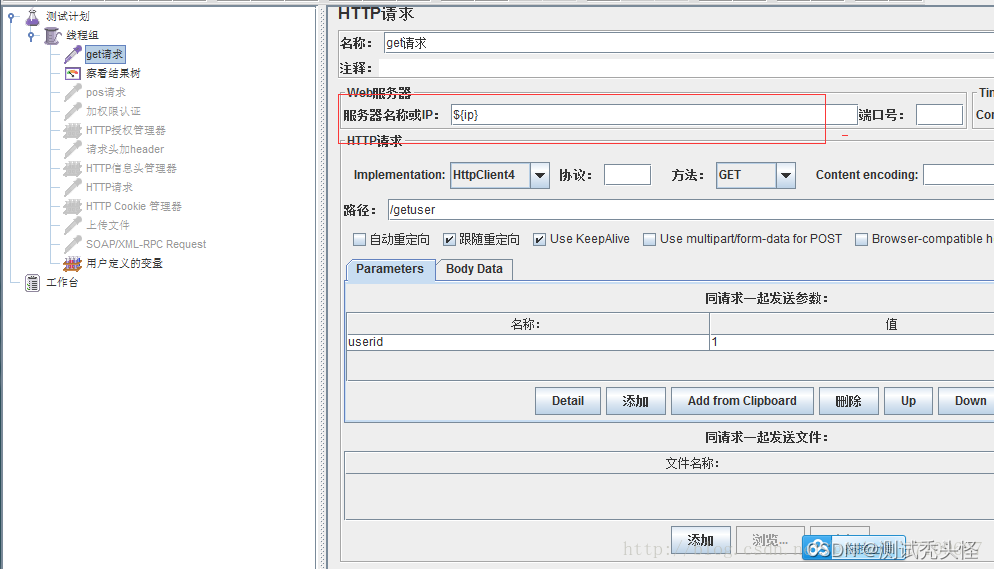Click the parameter value cell 1
The height and width of the screenshot is (569, 994).
(x=852, y=342)
